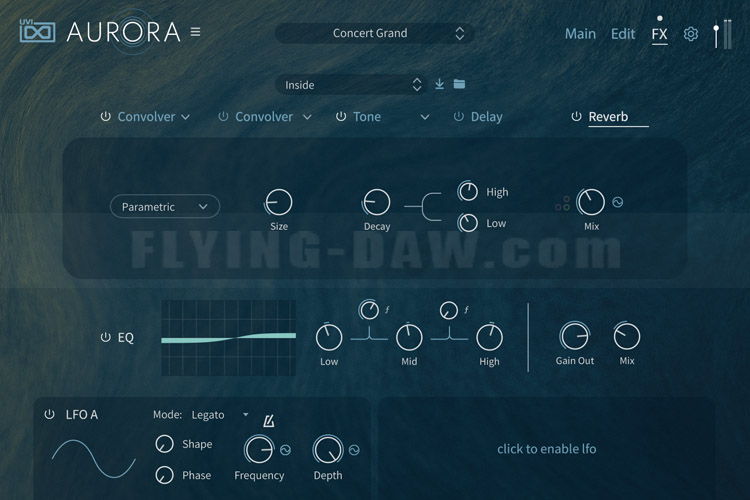The image size is (750, 500).
Task: Click the EQ Gain Out knob
Action: 574,336
